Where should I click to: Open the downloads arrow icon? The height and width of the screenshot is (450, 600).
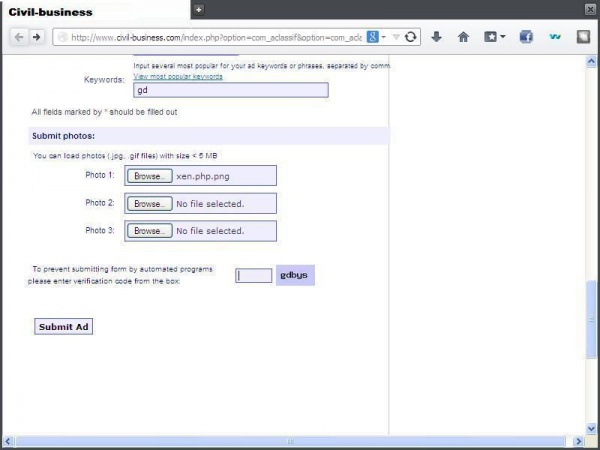coord(436,37)
